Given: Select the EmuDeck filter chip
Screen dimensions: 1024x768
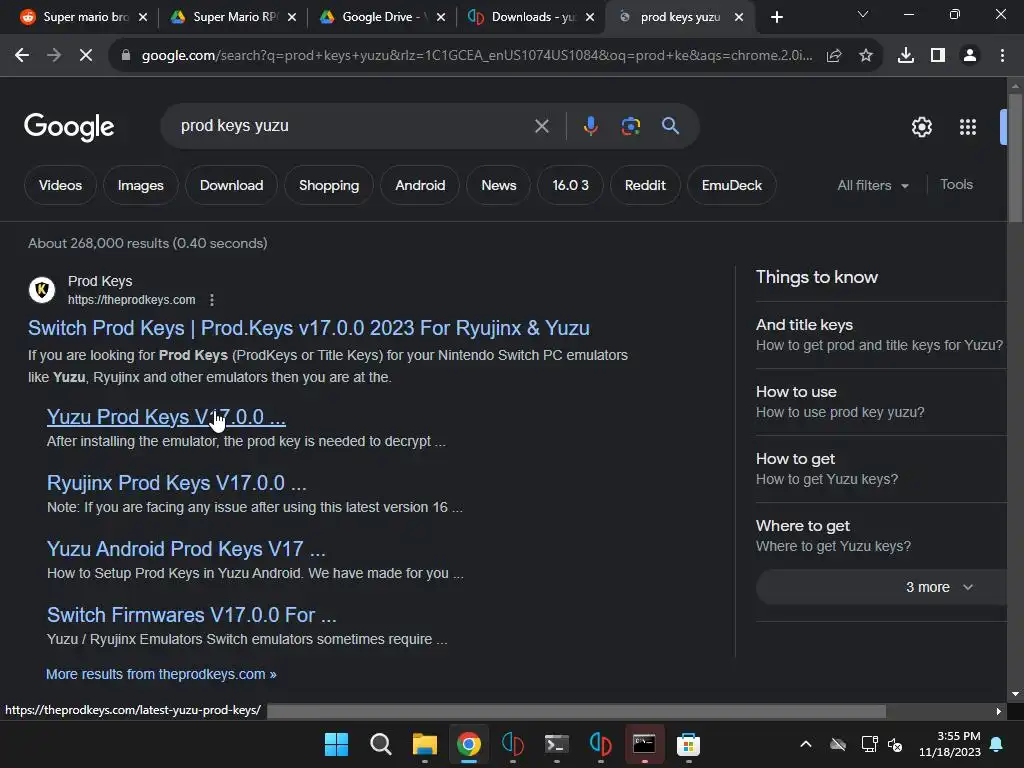Looking at the screenshot, I should 731,185.
